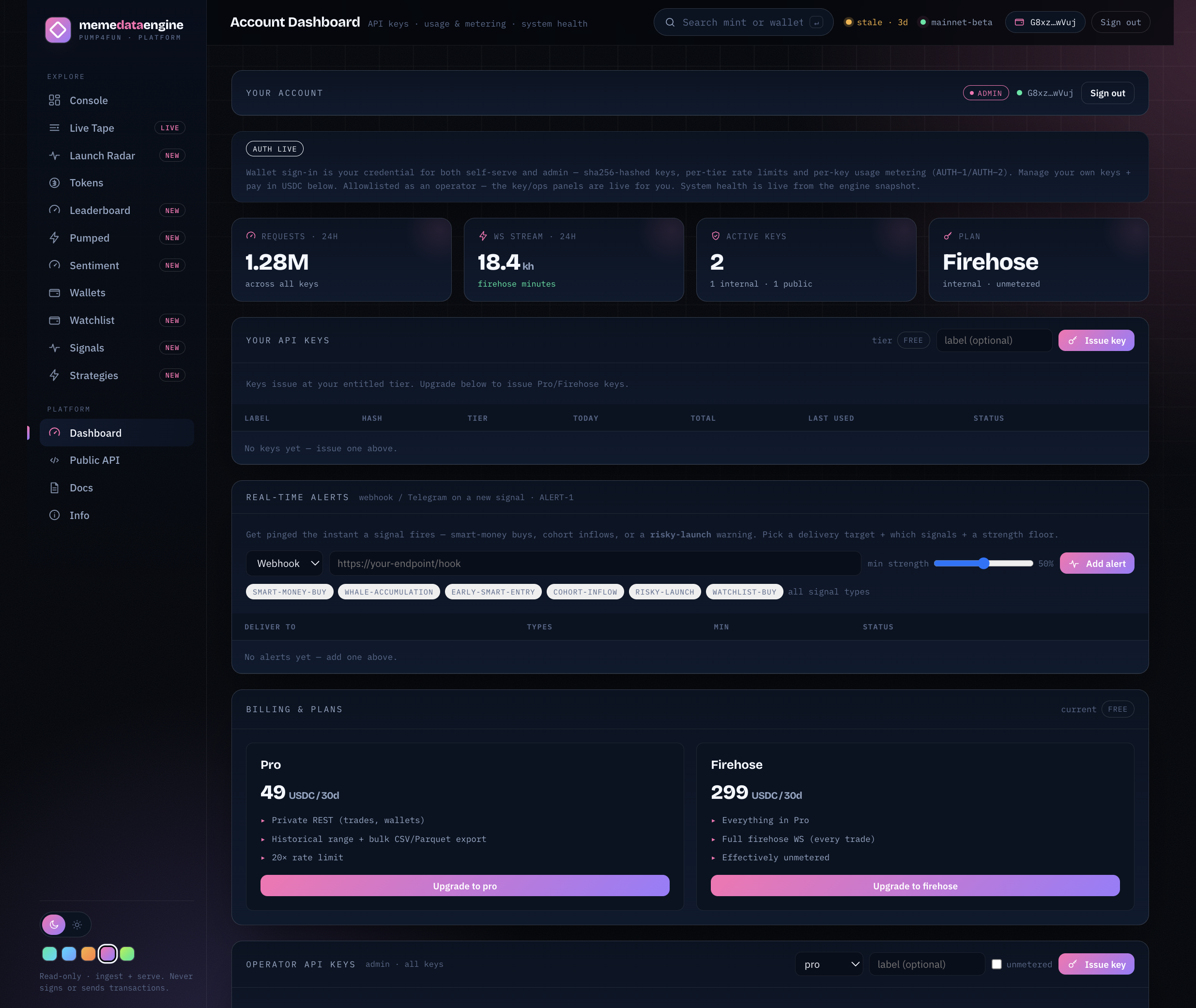
Task: Click the Sentiment gauge icon
Action: pos(54,265)
